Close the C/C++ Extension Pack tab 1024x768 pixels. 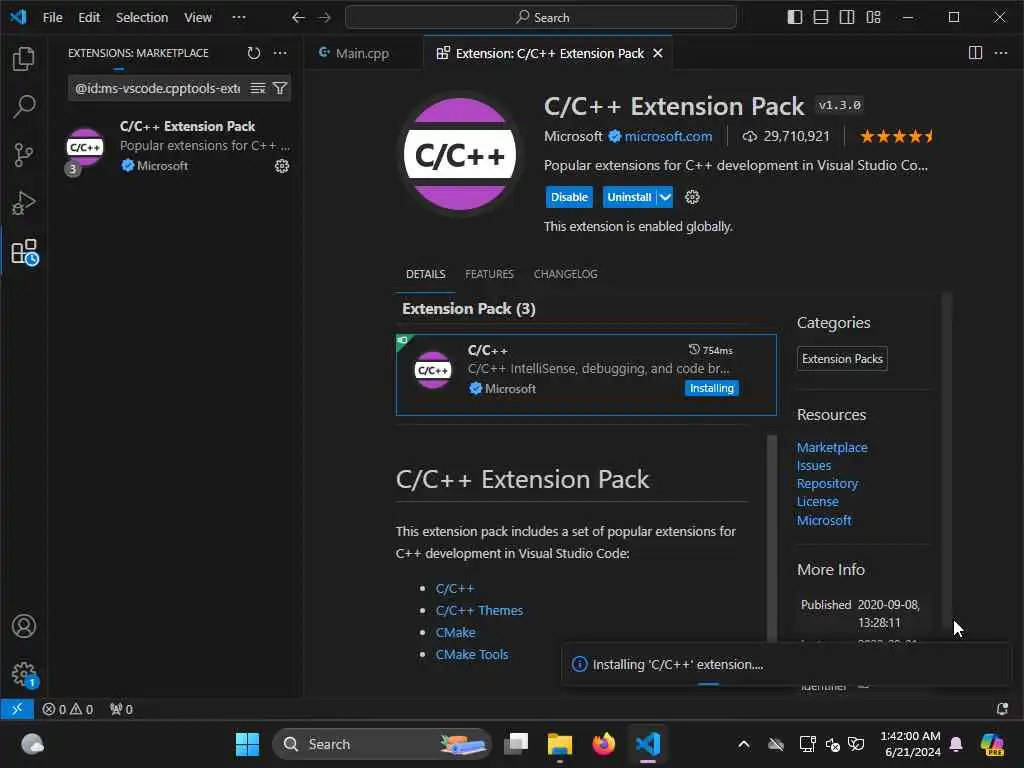pos(658,53)
